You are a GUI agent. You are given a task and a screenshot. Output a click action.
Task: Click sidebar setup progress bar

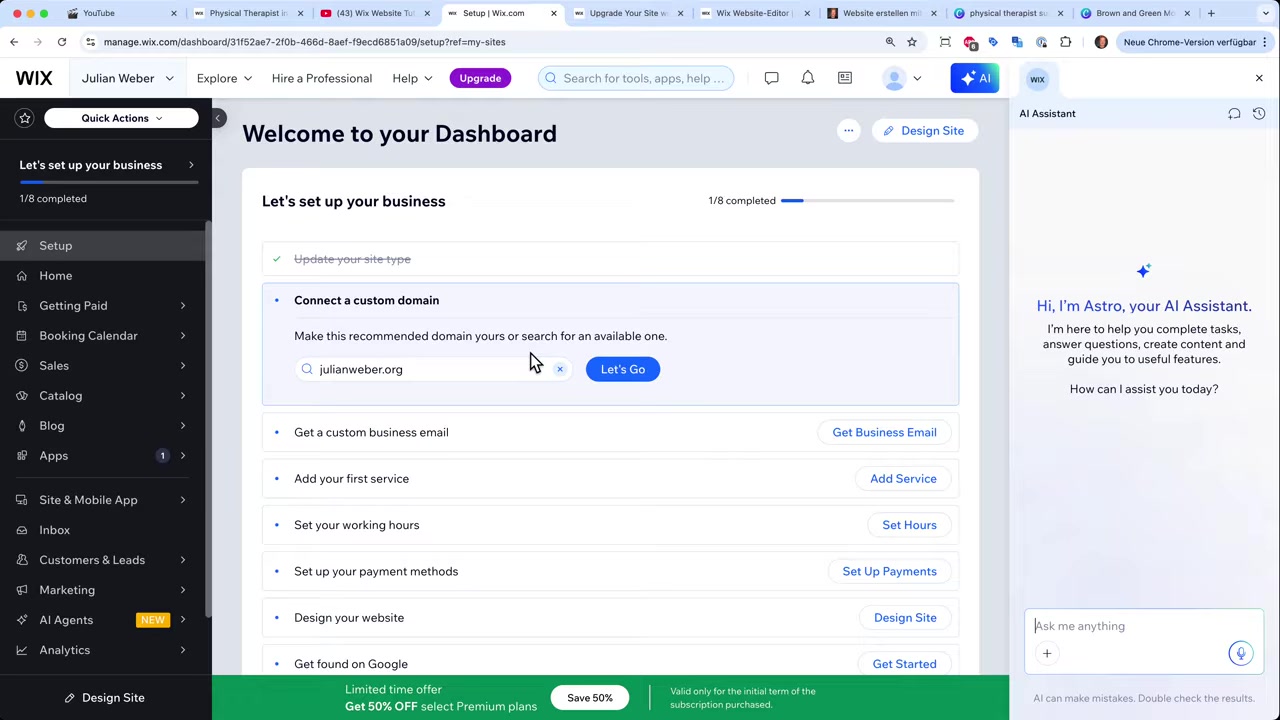tap(109, 182)
